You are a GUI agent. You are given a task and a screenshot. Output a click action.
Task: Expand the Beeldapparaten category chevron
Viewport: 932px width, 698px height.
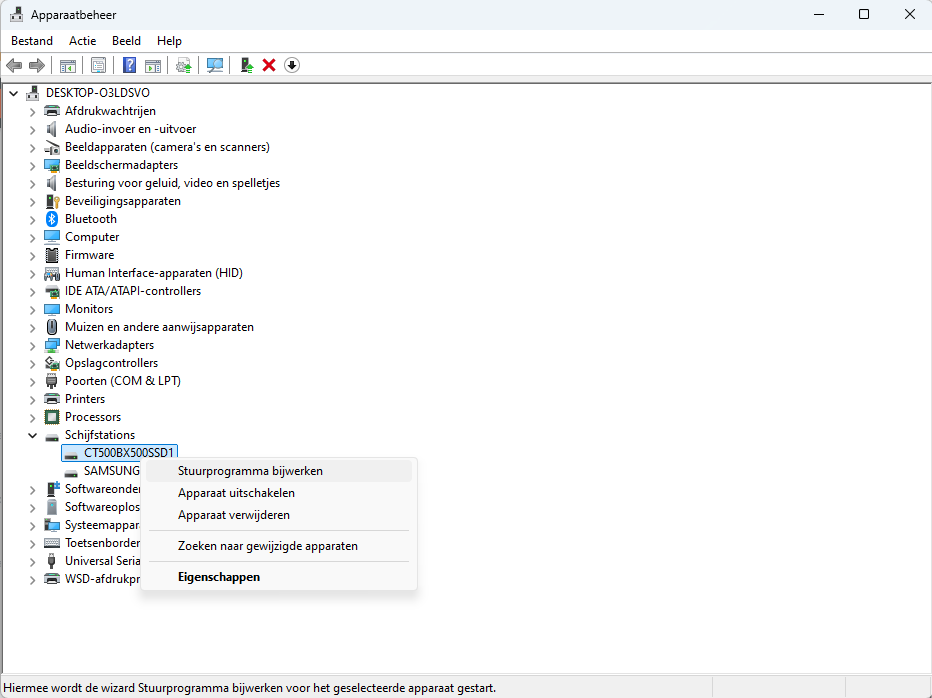33,147
